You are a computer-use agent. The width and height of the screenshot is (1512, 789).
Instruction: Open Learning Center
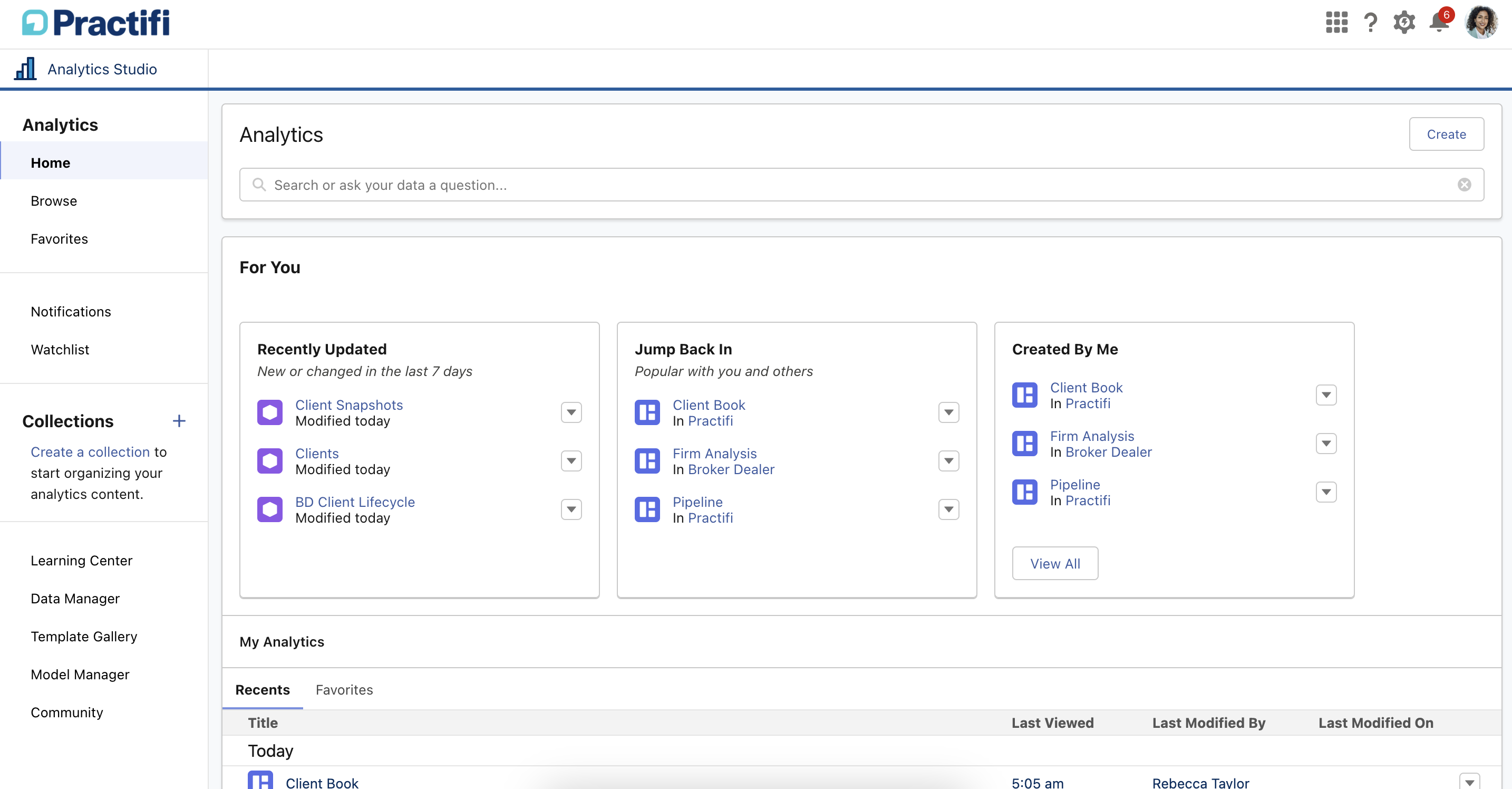(x=82, y=561)
